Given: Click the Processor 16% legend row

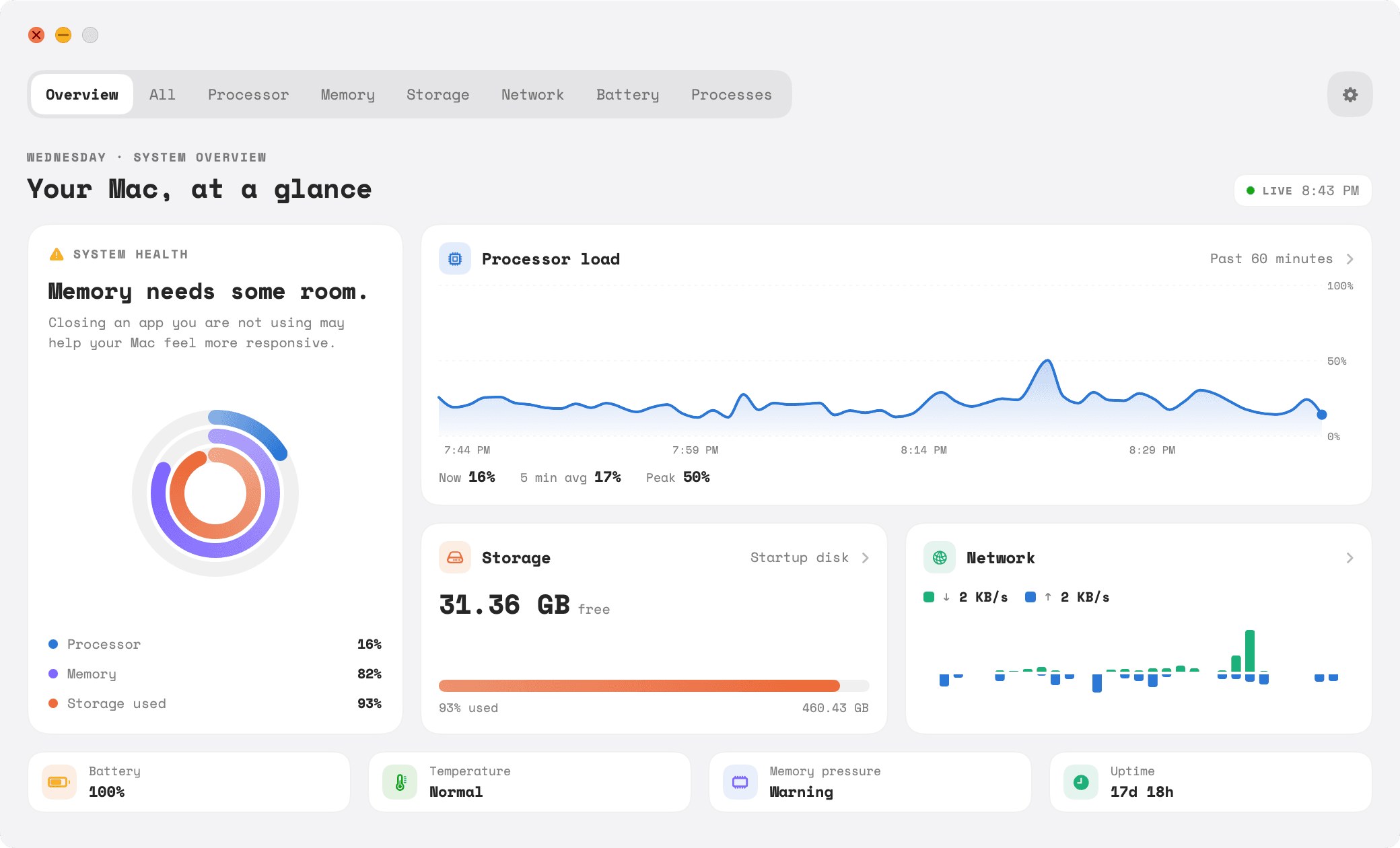Looking at the screenshot, I should tap(215, 644).
